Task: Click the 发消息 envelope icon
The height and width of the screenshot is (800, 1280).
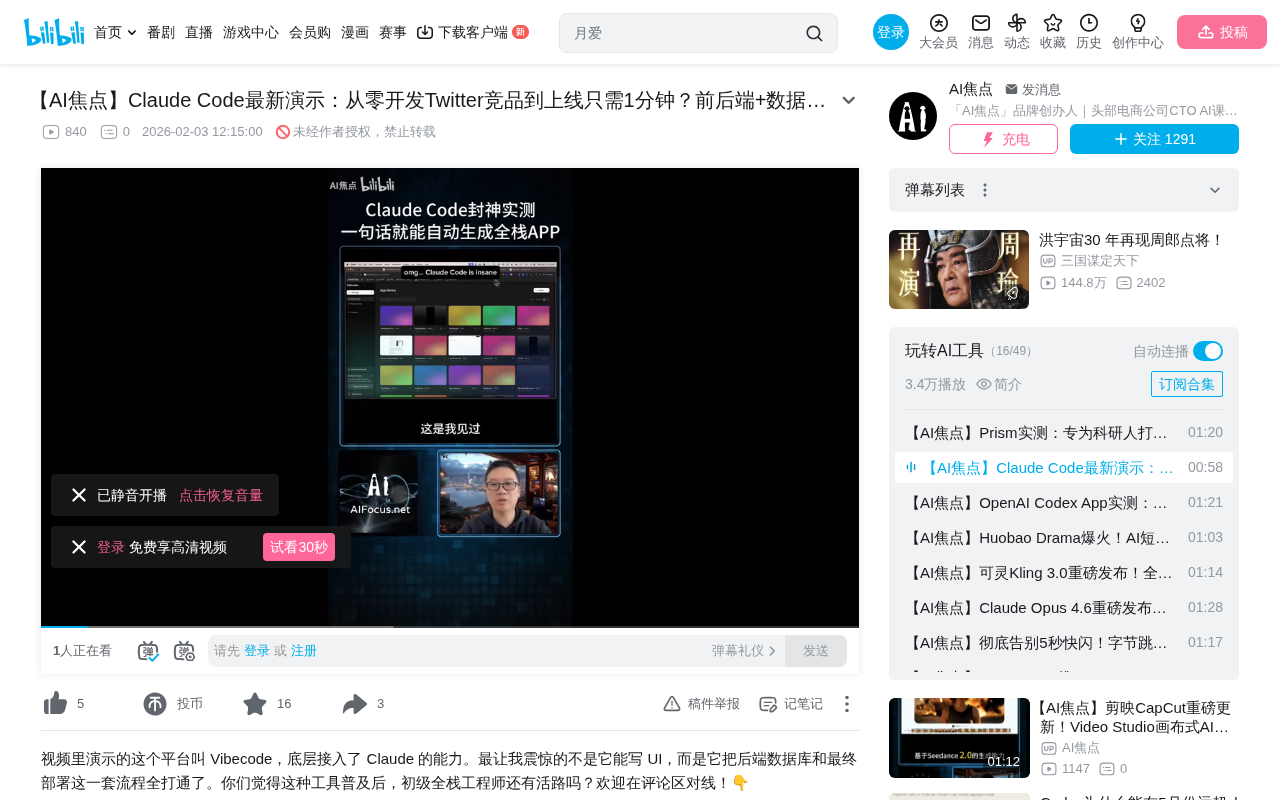Action: (x=1011, y=89)
